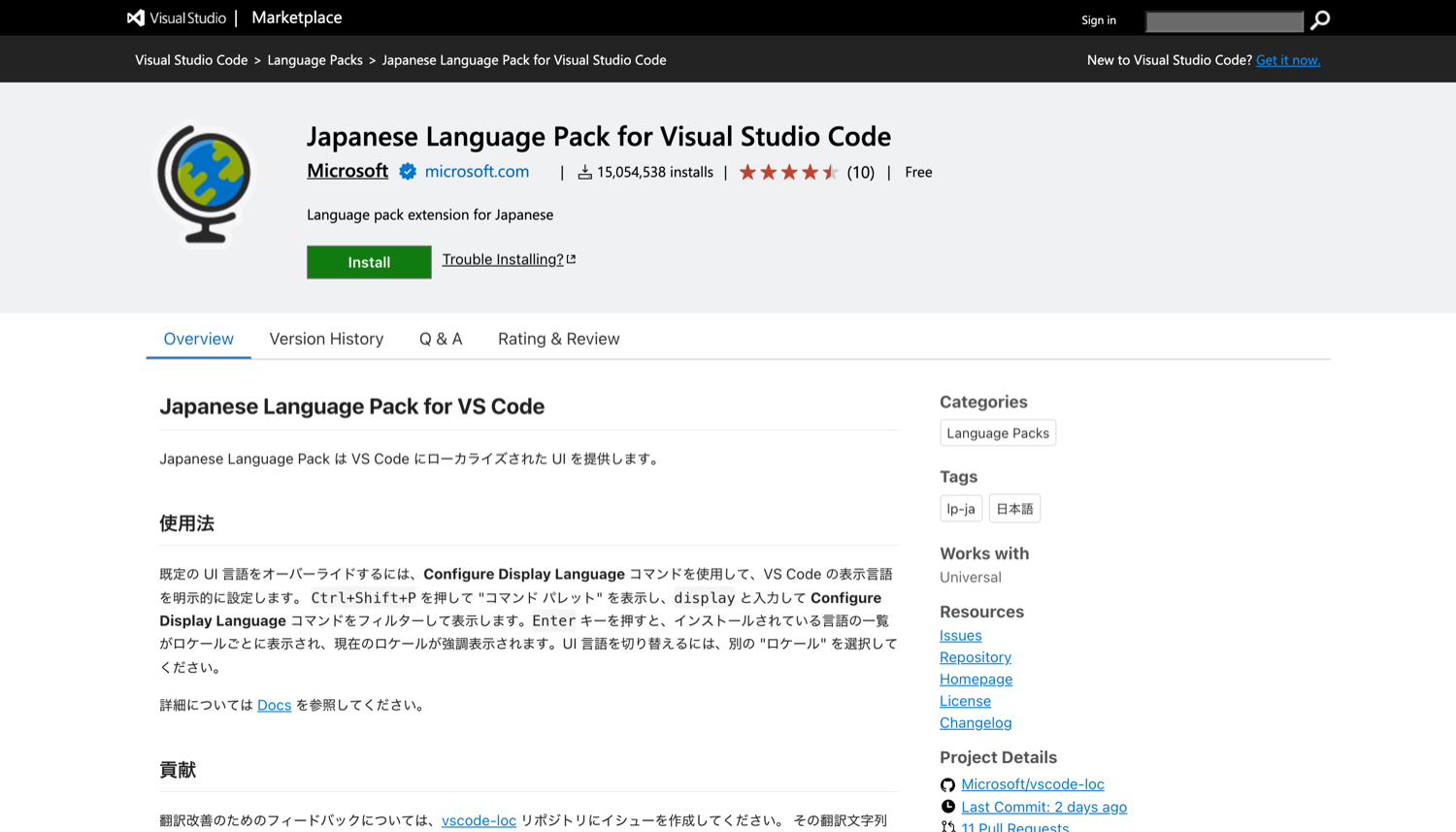The width and height of the screenshot is (1456, 832).
Task: Open the Repository resource link
Action: point(976,657)
